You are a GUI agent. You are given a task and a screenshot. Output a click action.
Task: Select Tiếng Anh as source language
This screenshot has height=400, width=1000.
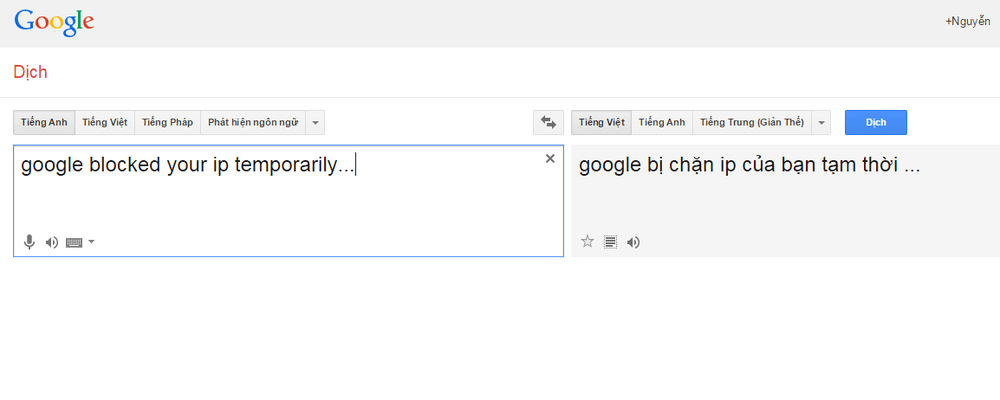click(x=44, y=122)
